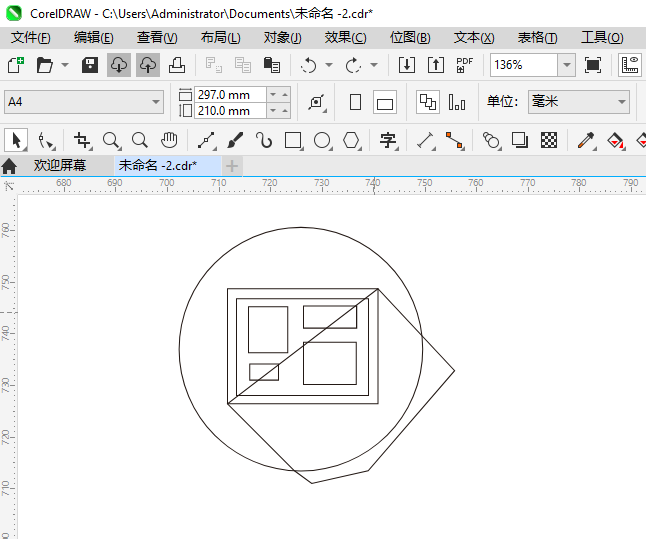Expand the Undo history dropdown arrow
The width and height of the screenshot is (646, 539).
click(x=329, y=65)
